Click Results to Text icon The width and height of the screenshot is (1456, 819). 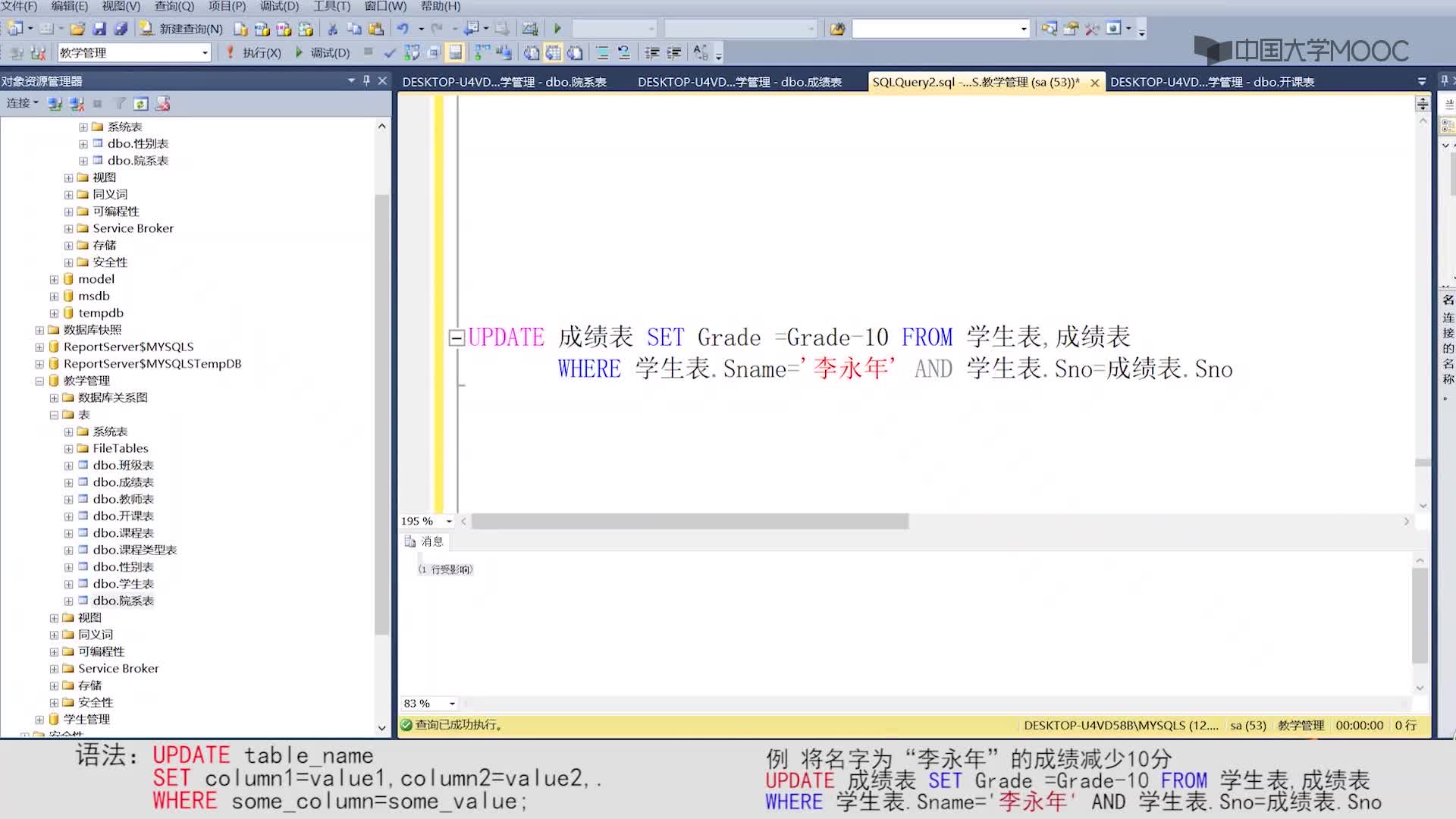click(532, 52)
